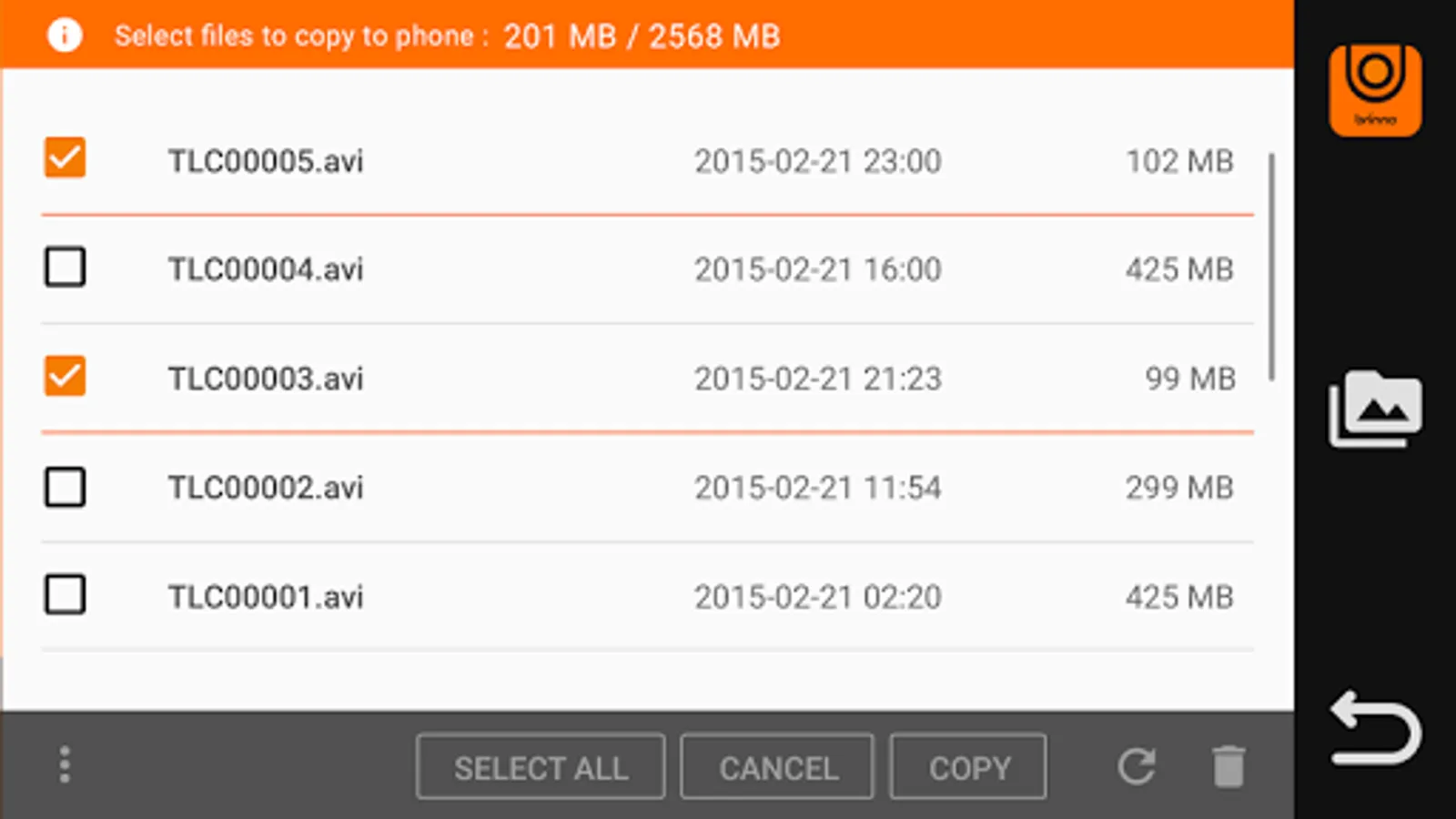Open the Brinno camera icon

pos(1375,90)
